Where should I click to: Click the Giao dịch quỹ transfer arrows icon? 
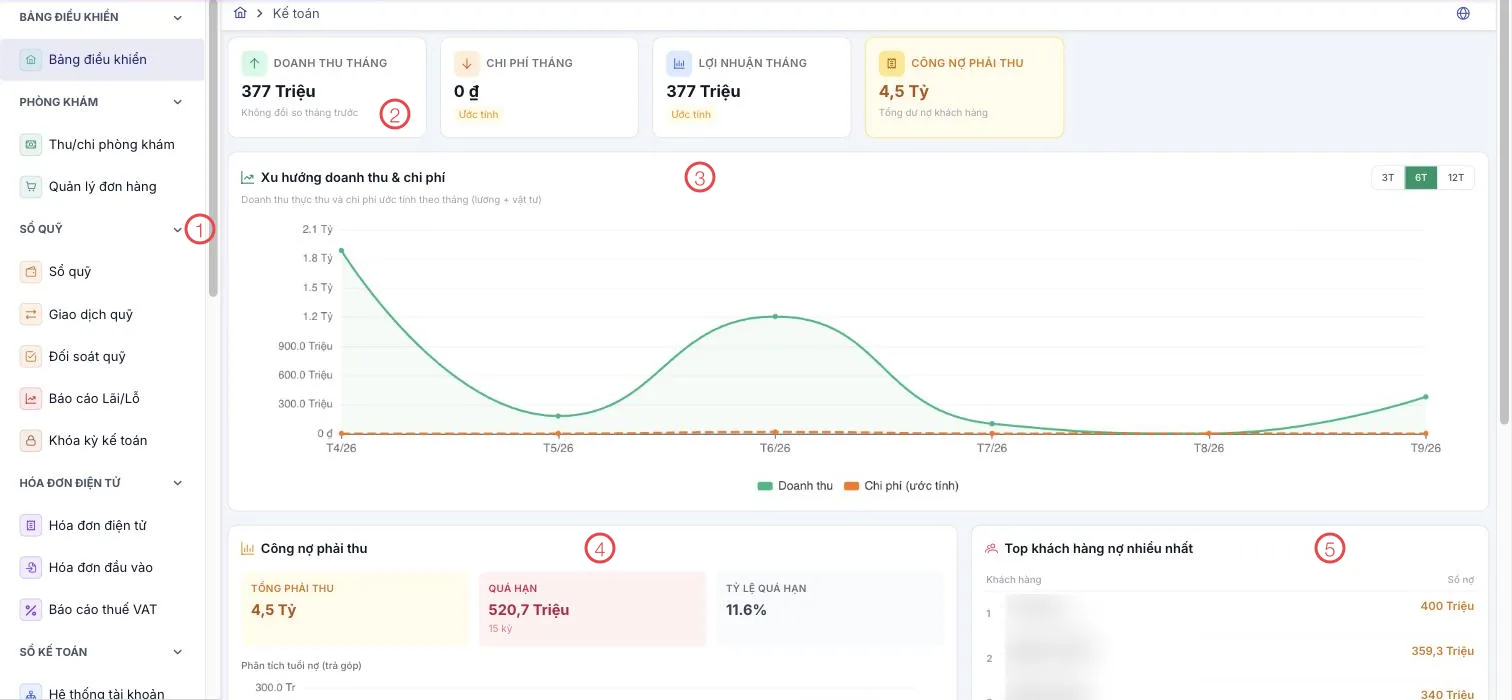coord(31,315)
